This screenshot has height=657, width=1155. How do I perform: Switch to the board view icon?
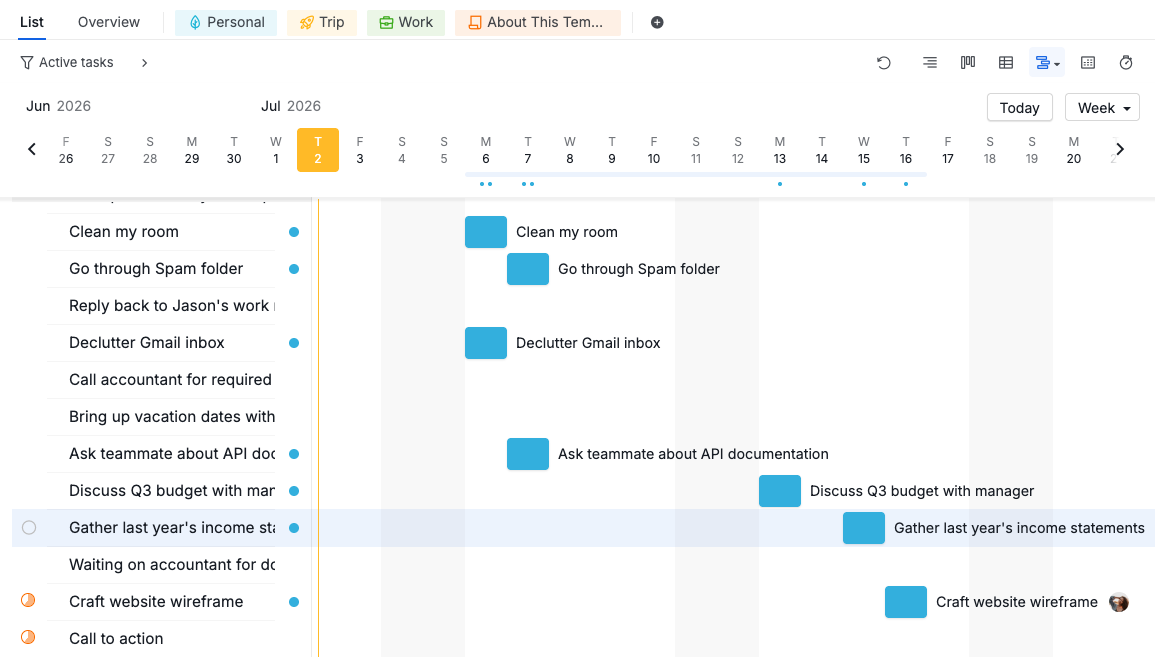pos(968,63)
